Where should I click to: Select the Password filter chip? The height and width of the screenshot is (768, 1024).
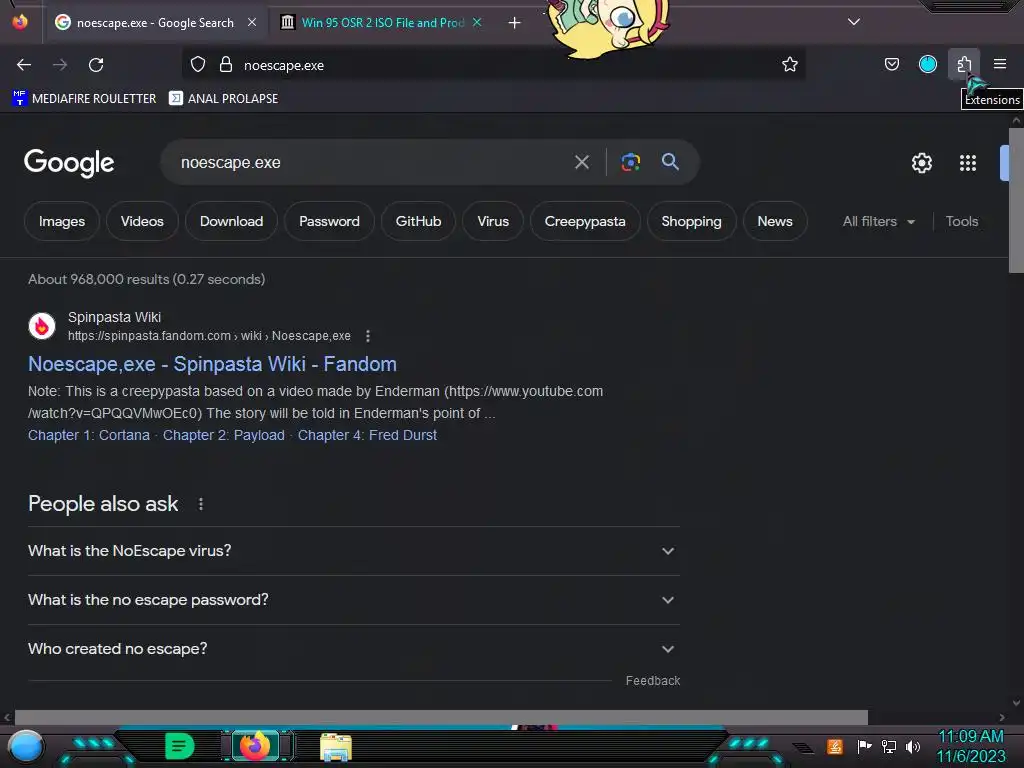tap(329, 221)
